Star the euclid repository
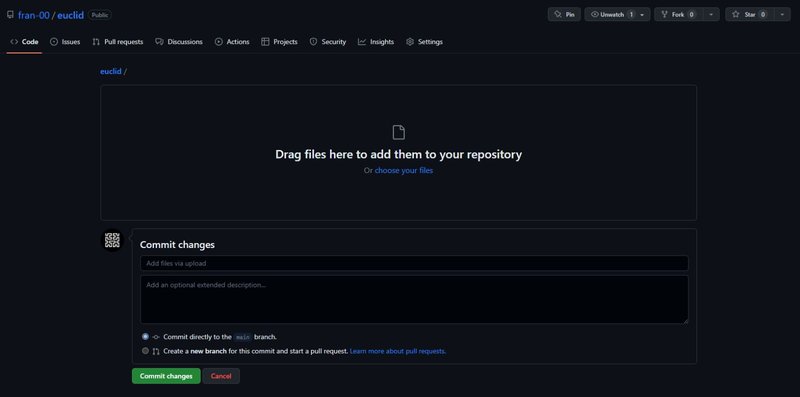 point(749,14)
